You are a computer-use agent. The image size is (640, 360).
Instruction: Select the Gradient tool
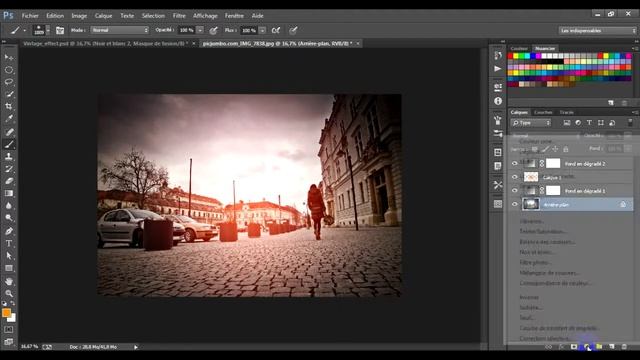pyautogui.click(x=9, y=193)
